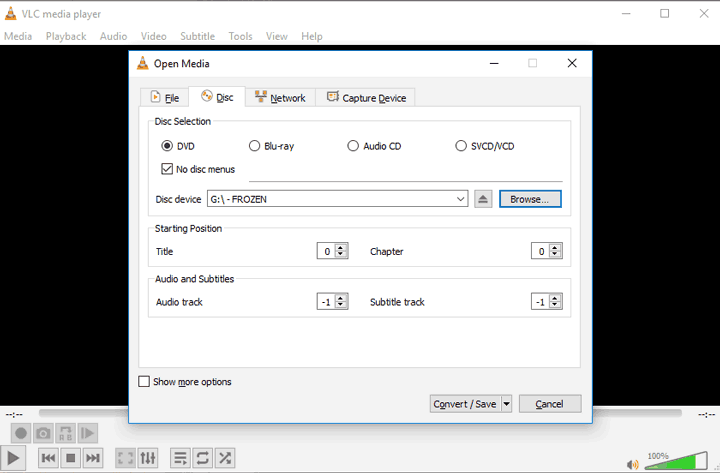The width and height of the screenshot is (720, 473).
Task: Stop playback with the square Stop button
Action: [x=70, y=458]
